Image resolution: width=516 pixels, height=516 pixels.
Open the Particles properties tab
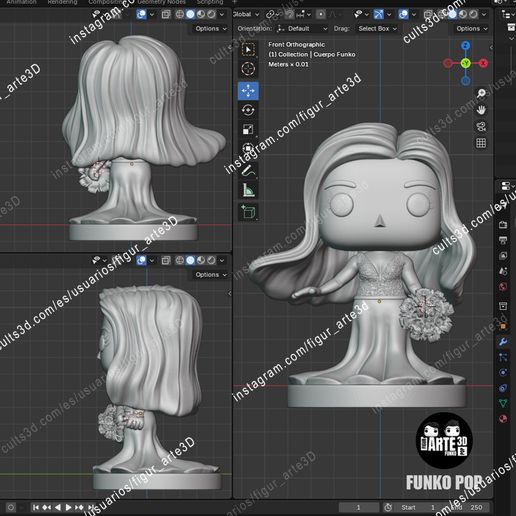503,357
